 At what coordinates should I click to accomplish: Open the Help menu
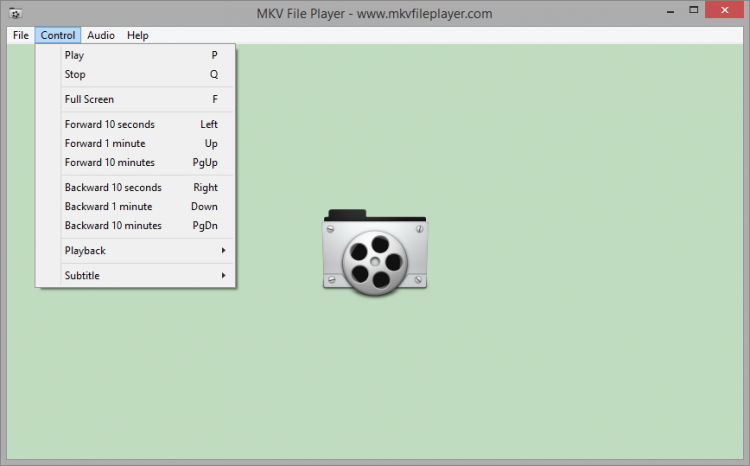point(138,35)
